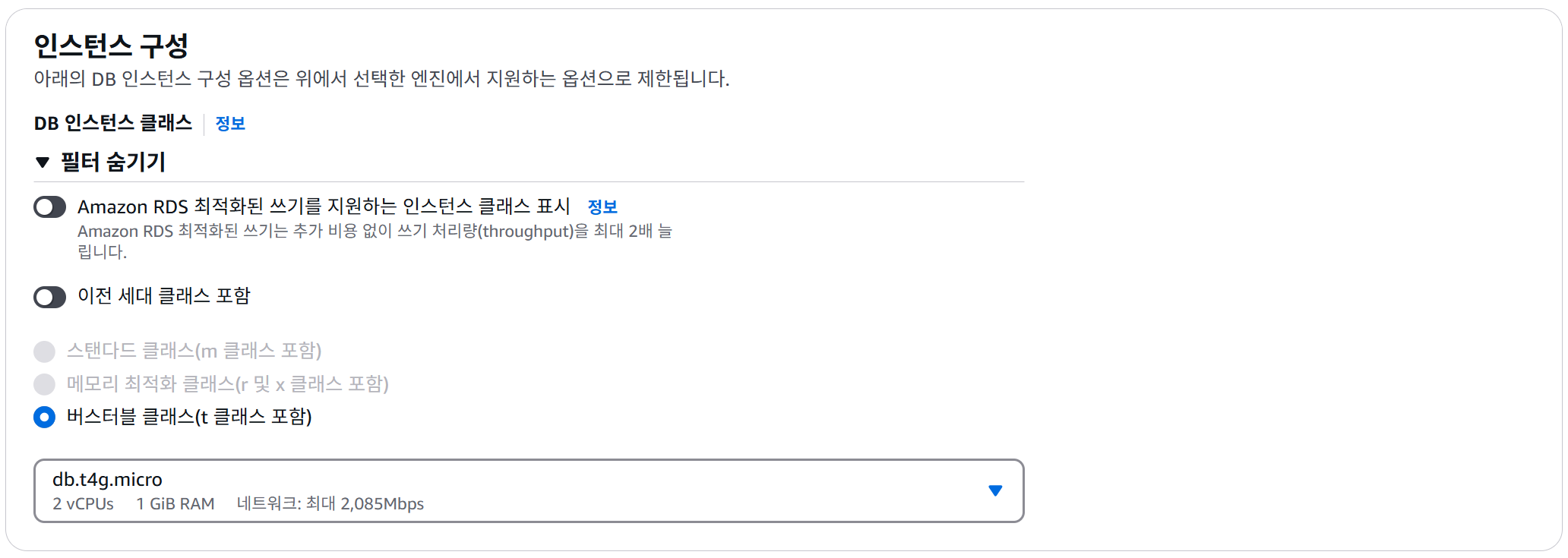
Task: Click the 이전 세대 클래스 포함 label text
Action: (x=164, y=296)
